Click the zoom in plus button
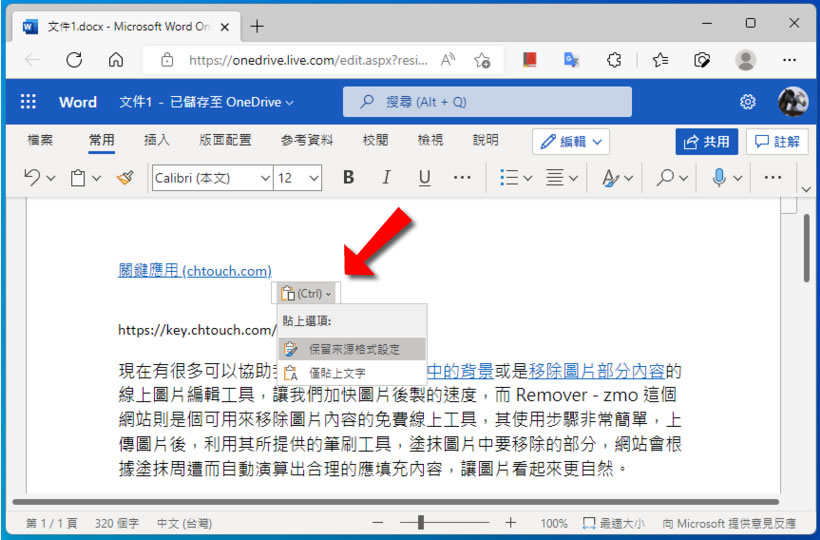Screen dimensions: 820x540 click(510, 522)
